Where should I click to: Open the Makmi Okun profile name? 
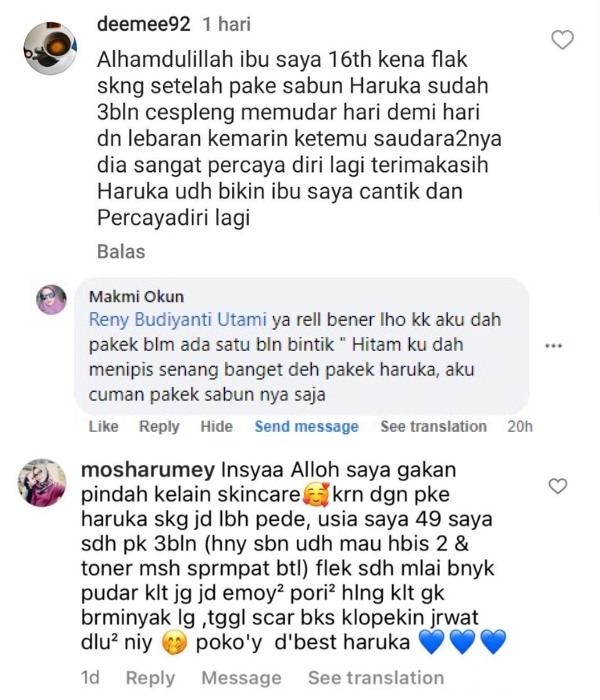point(136,296)
